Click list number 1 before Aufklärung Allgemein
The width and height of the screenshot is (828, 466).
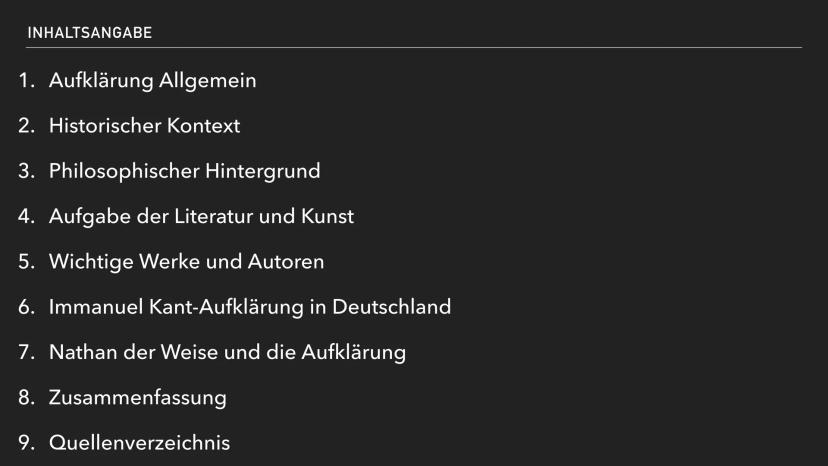(26, 81)
